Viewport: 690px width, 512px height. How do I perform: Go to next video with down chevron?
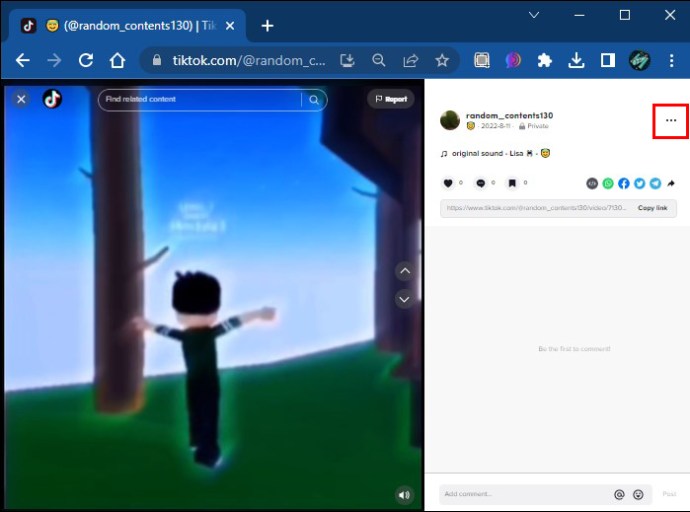pyautogui.click(x=404, y=300)
